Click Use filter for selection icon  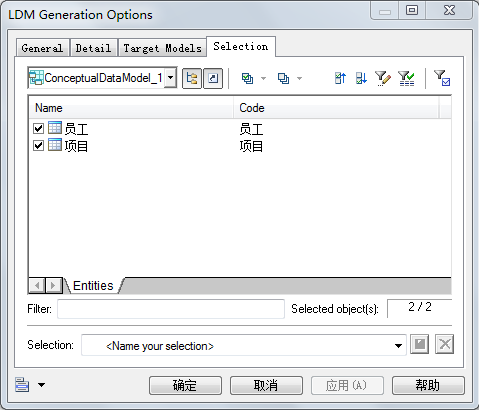442,78
